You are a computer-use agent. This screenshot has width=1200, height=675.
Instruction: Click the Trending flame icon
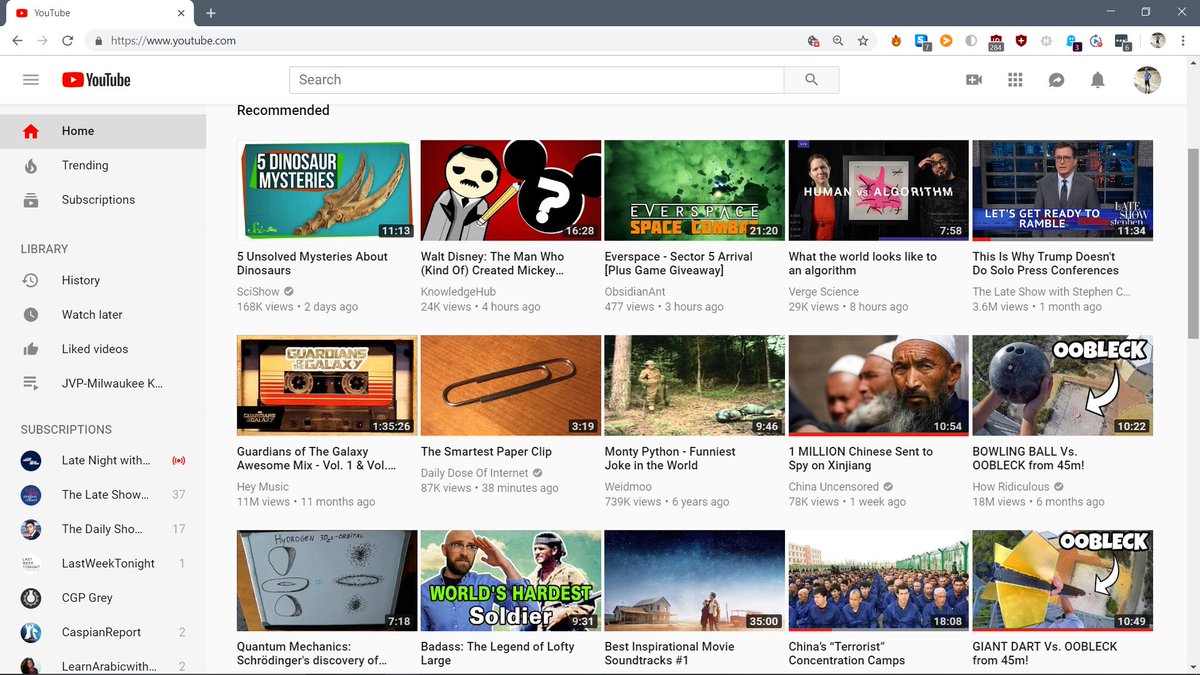pyautogui.click(x=31, y=166)
